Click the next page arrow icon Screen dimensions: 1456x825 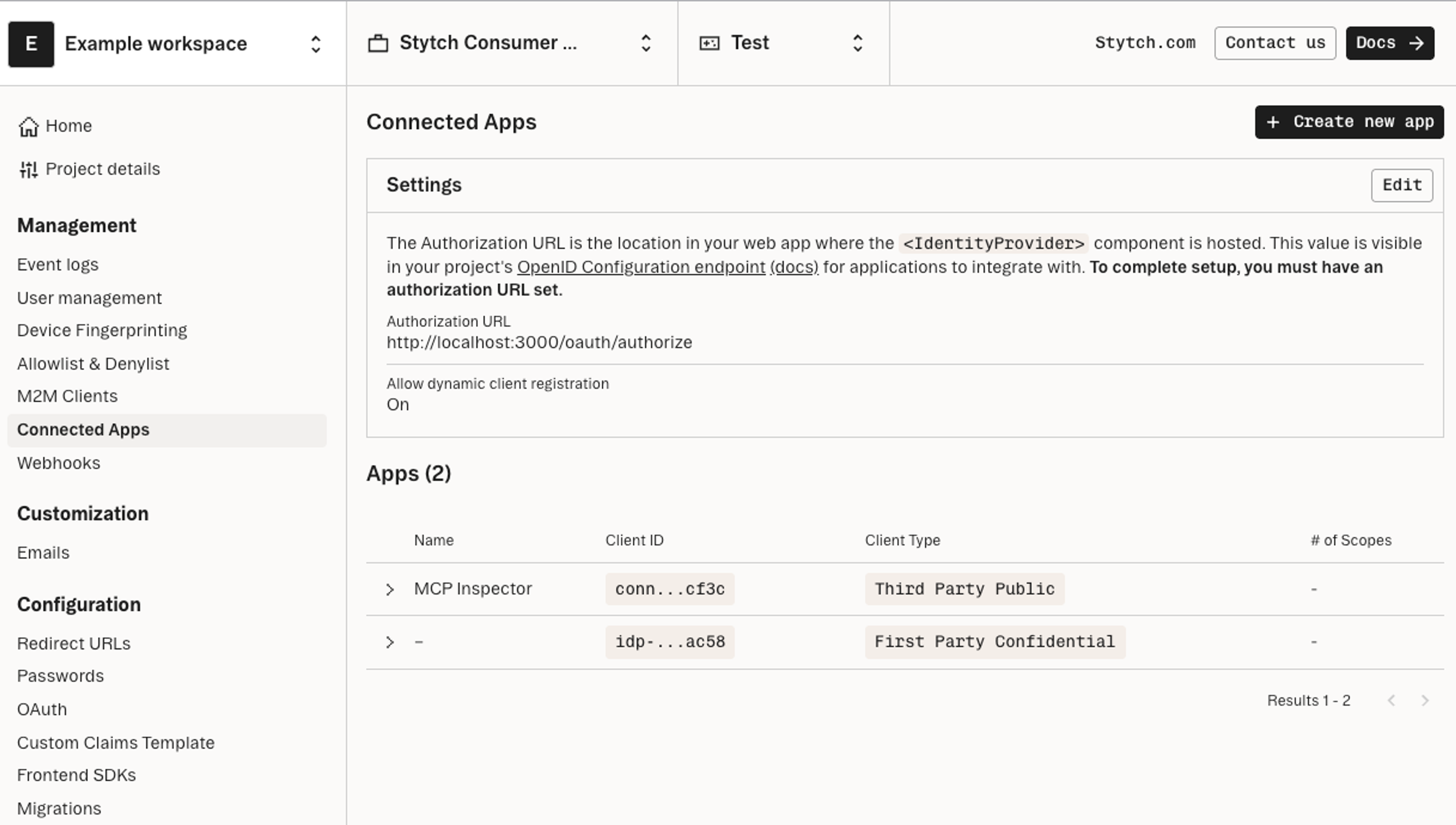click(x=1425, y=701)
